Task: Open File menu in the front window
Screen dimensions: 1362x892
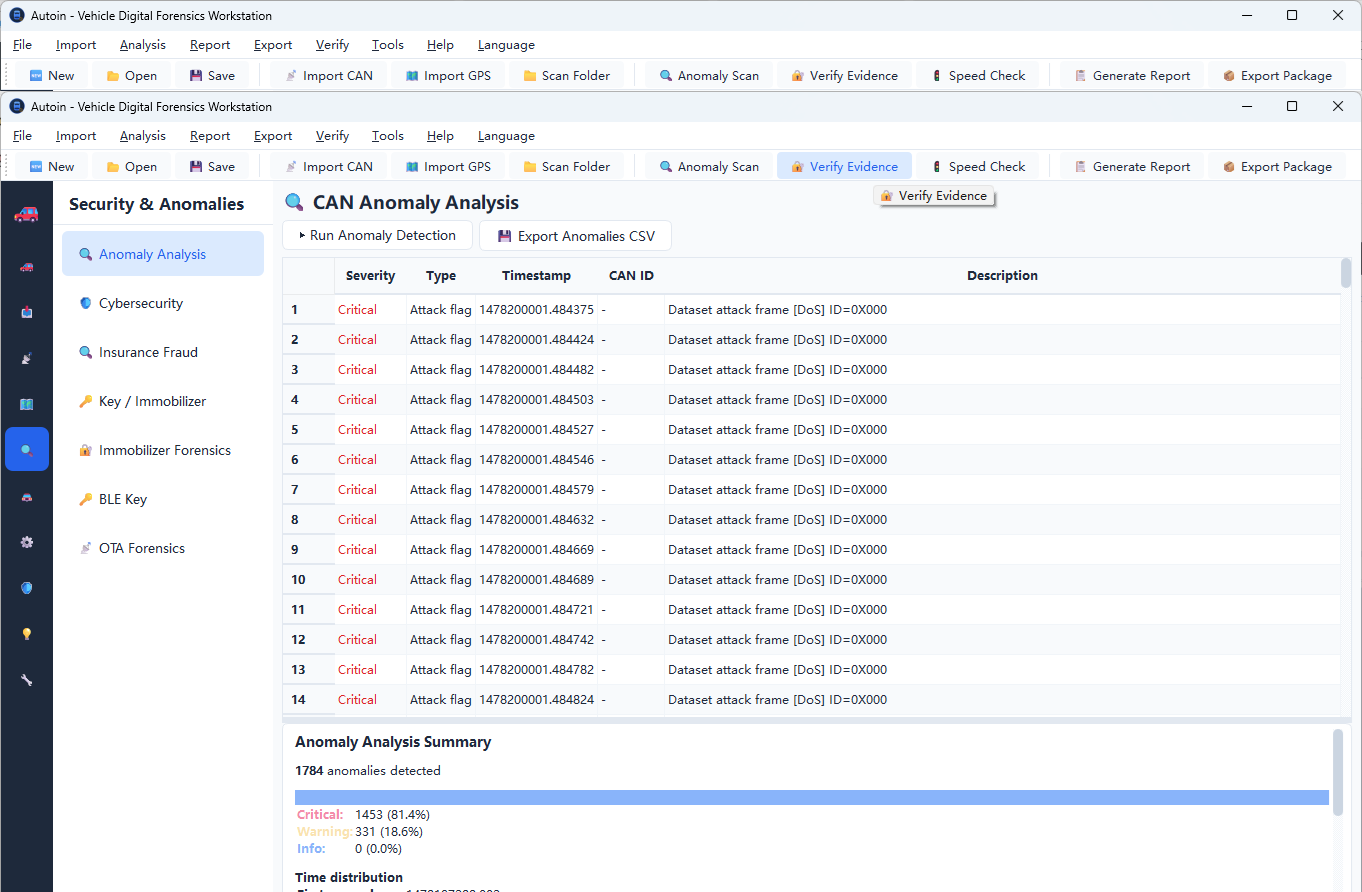Action: [22, 136]
